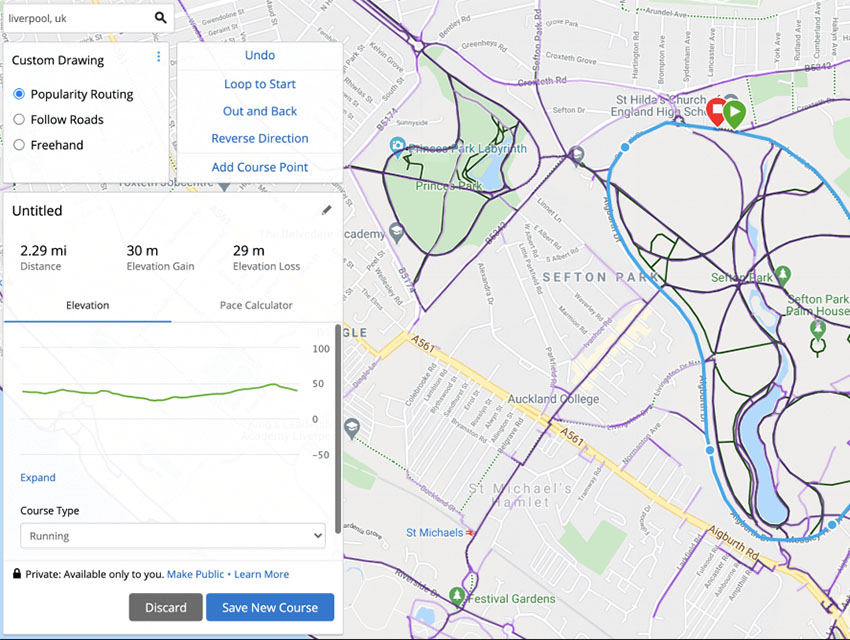Image resolution: width=850 pixels, height=640 pixels.
Task: Expand the elevation chart
Action: (38, 477)
